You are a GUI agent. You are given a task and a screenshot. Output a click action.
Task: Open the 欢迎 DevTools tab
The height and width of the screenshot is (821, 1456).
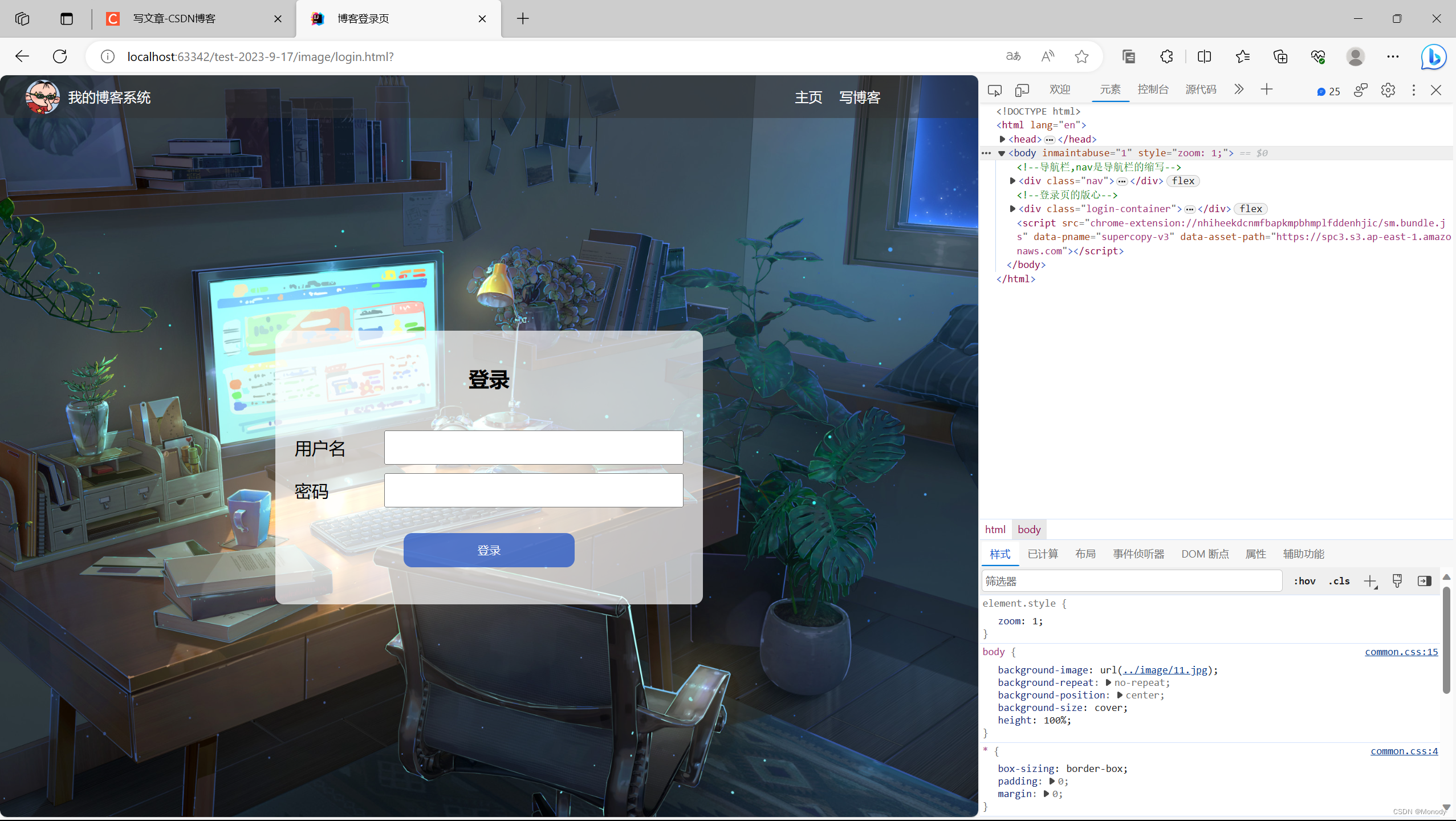click(x=1060, y=90)
